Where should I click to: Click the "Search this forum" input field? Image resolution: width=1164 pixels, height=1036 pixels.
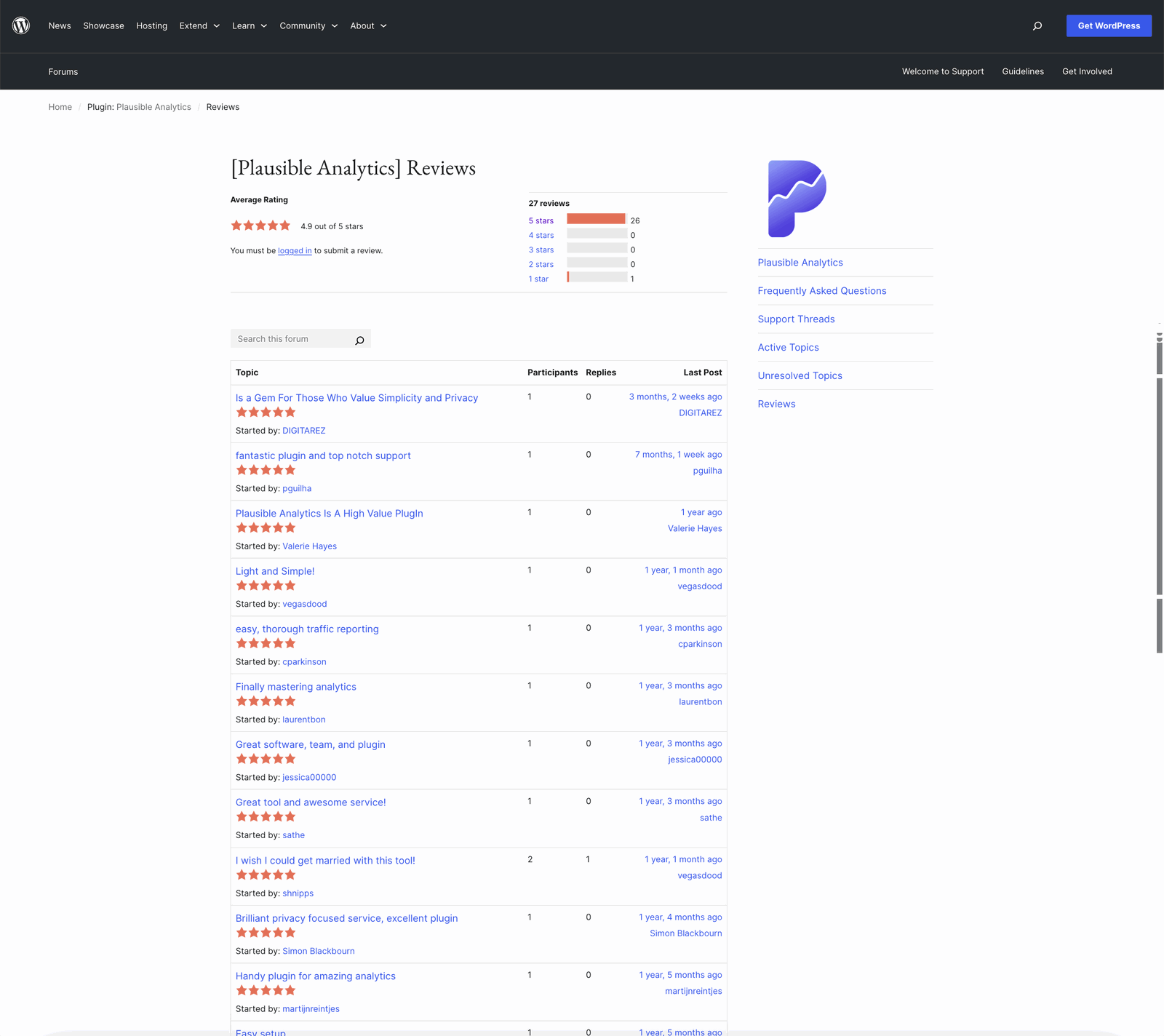(x=291, y=338)
